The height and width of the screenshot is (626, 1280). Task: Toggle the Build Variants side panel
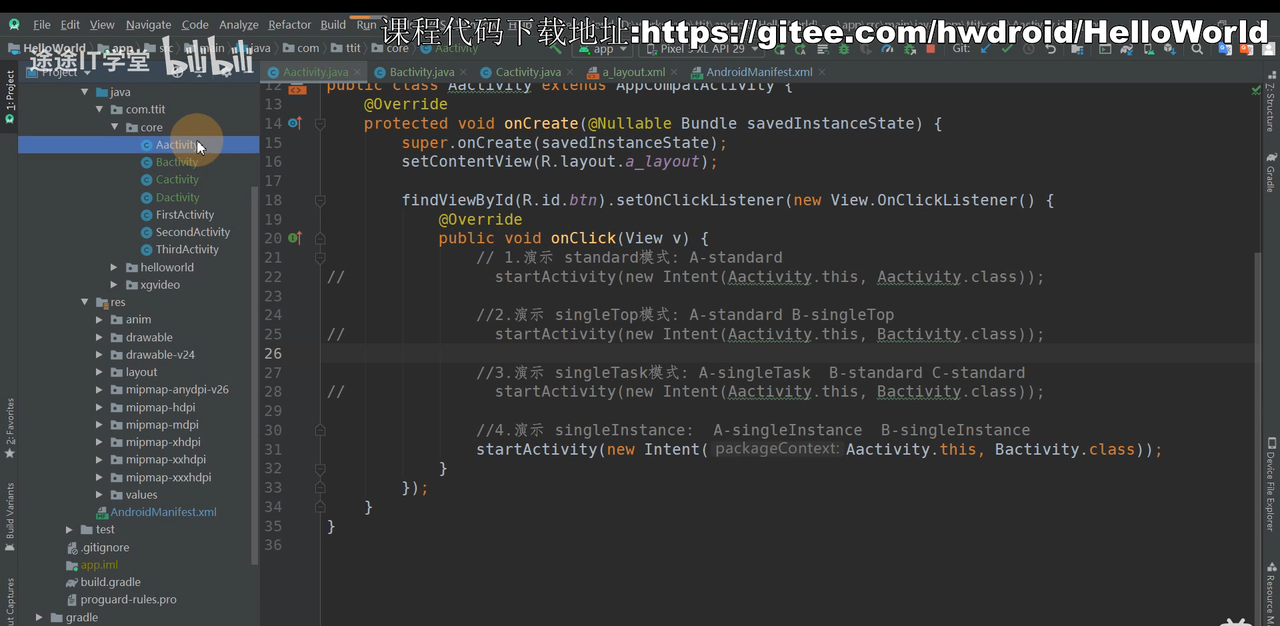(10, 510)
